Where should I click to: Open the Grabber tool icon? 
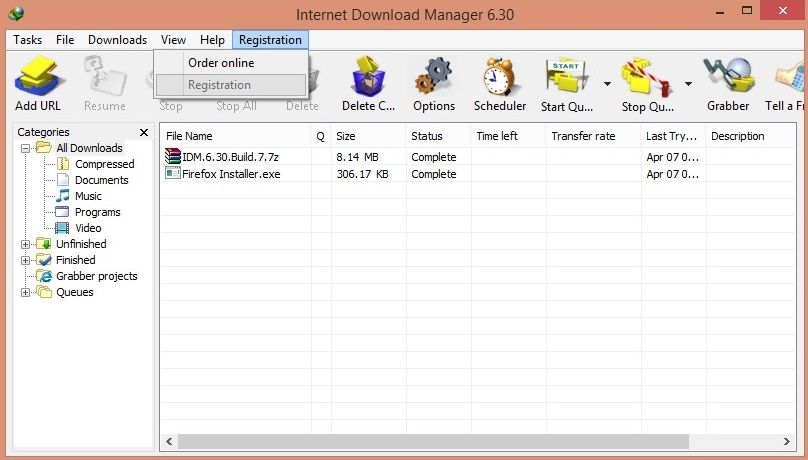coord(728,76)
